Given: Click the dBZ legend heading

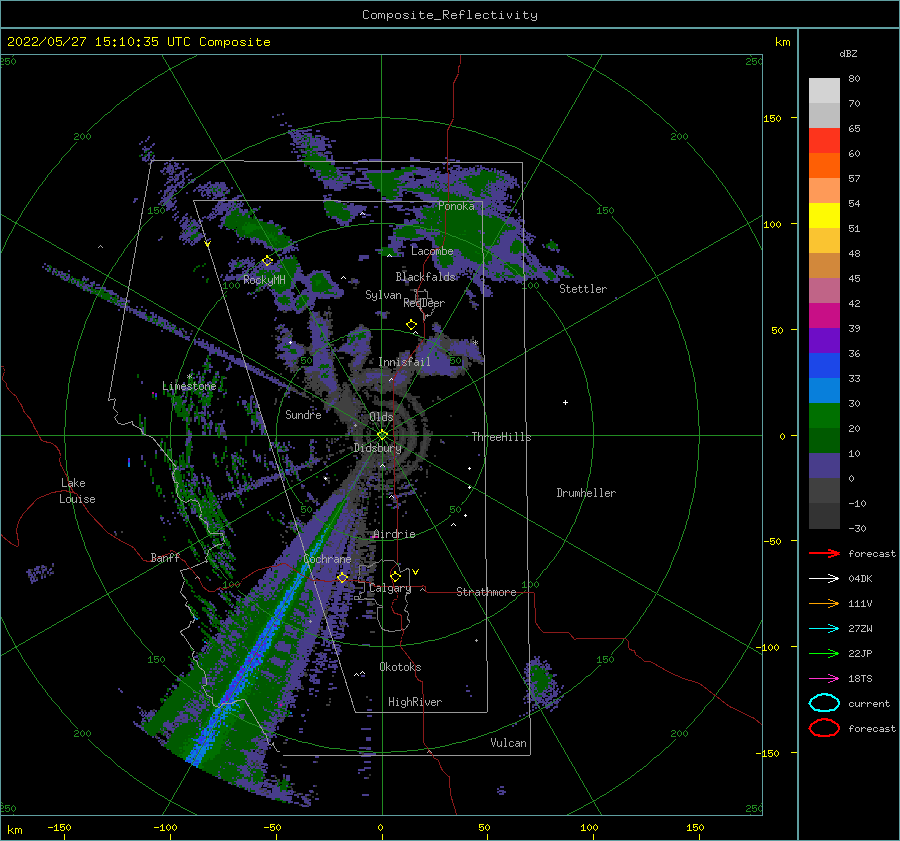Looking at the screenshot, I should click(x=848, y=53).
